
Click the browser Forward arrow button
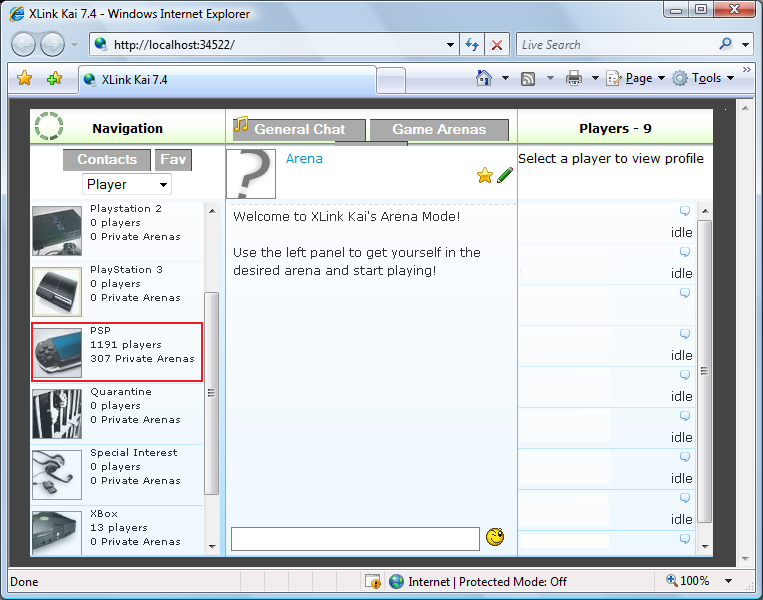[x=52, y=45]
